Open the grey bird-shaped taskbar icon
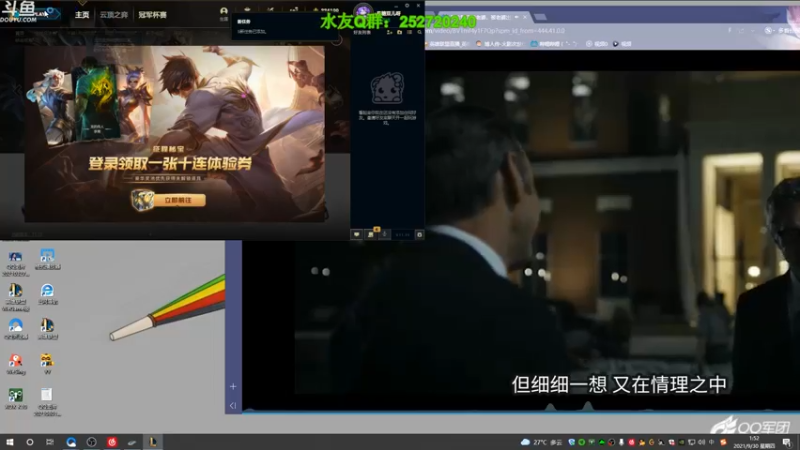This screenshot has width=800, height=450. tap(132, 442)
